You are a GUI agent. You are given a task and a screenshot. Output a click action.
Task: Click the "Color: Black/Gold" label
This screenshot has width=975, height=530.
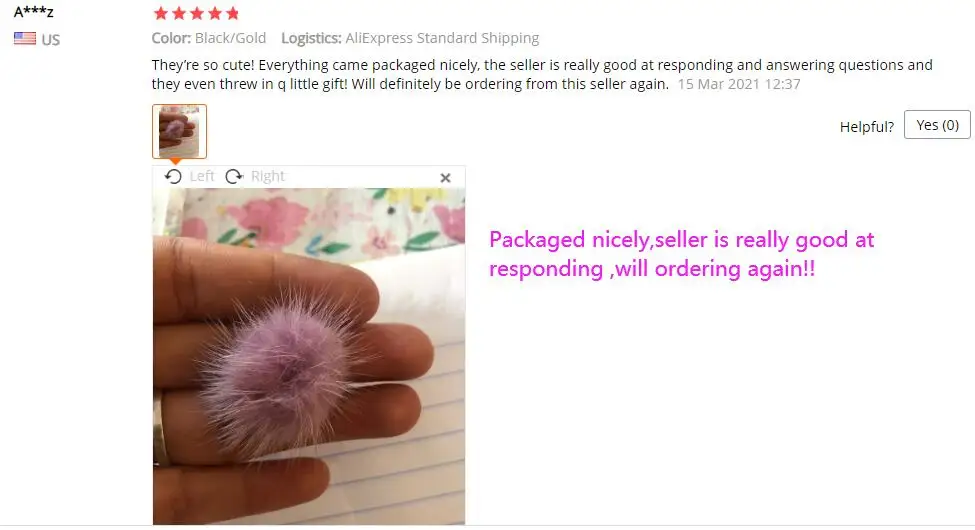pos(209,38)
